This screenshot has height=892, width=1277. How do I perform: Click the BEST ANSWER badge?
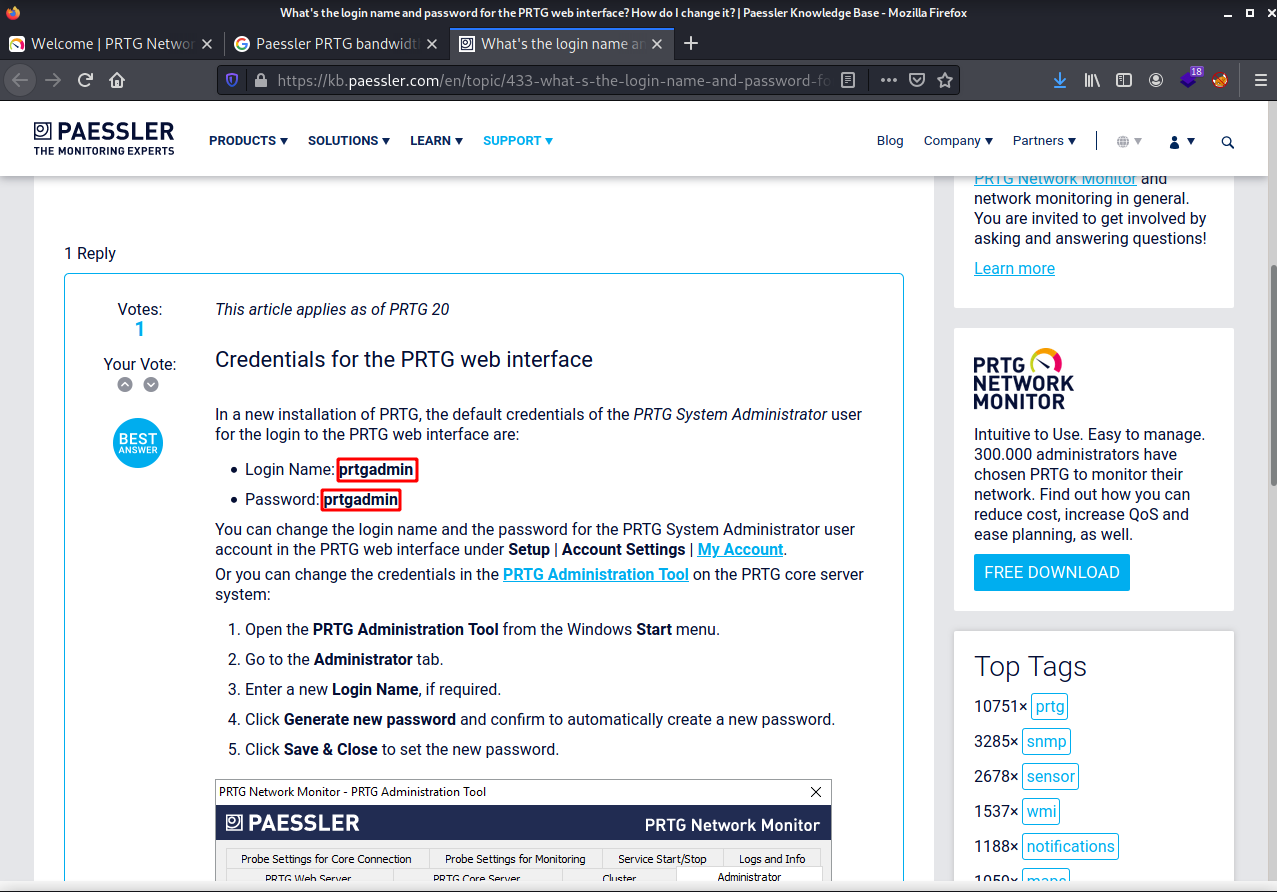tap(138, 443)
